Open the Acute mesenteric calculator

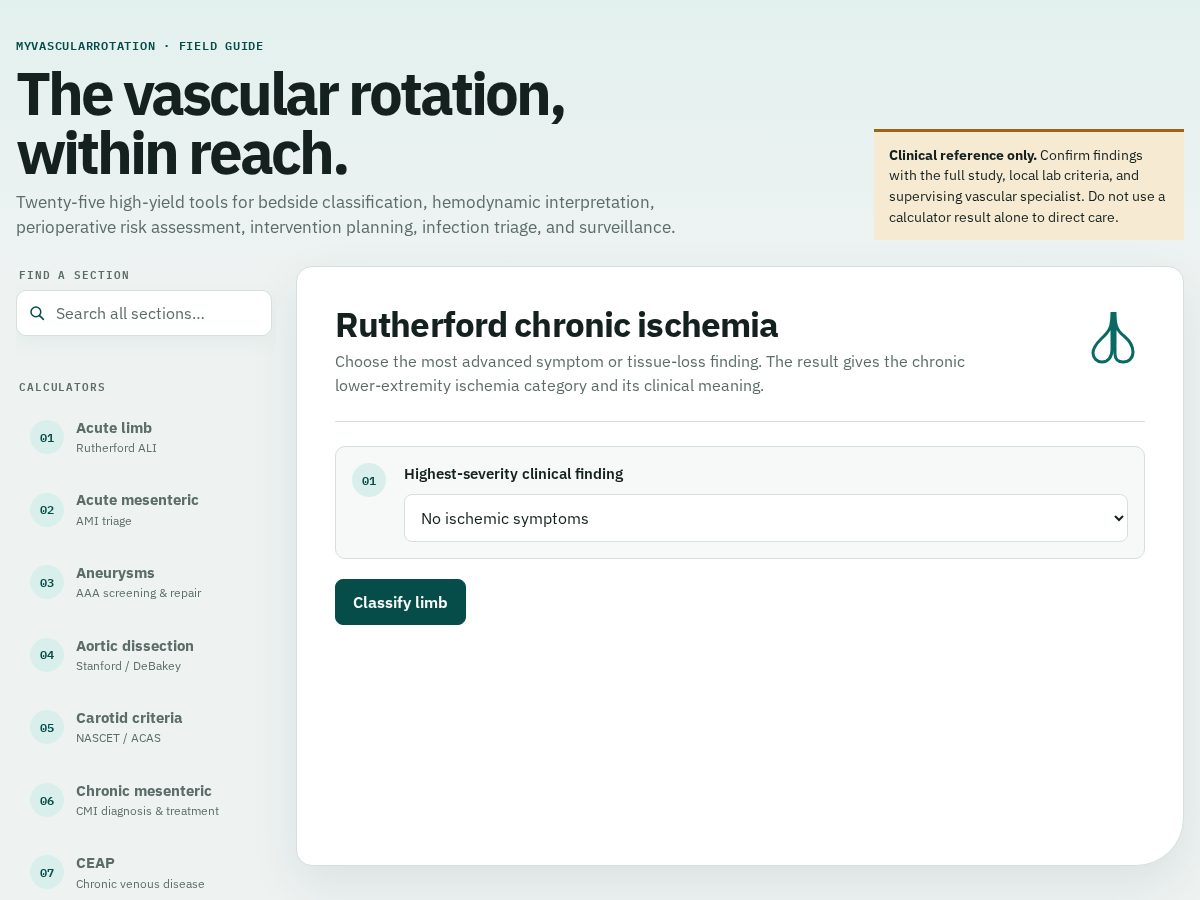144,510
